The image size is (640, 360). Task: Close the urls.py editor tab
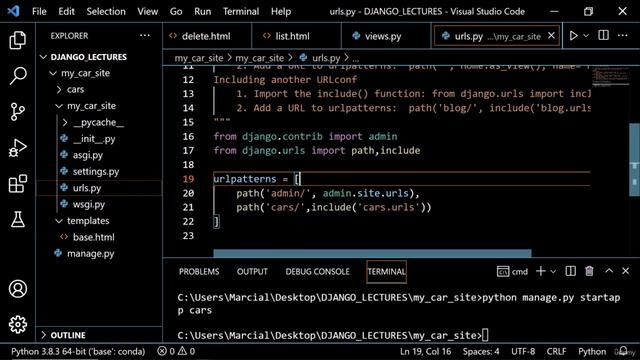(x=551, y=36)
